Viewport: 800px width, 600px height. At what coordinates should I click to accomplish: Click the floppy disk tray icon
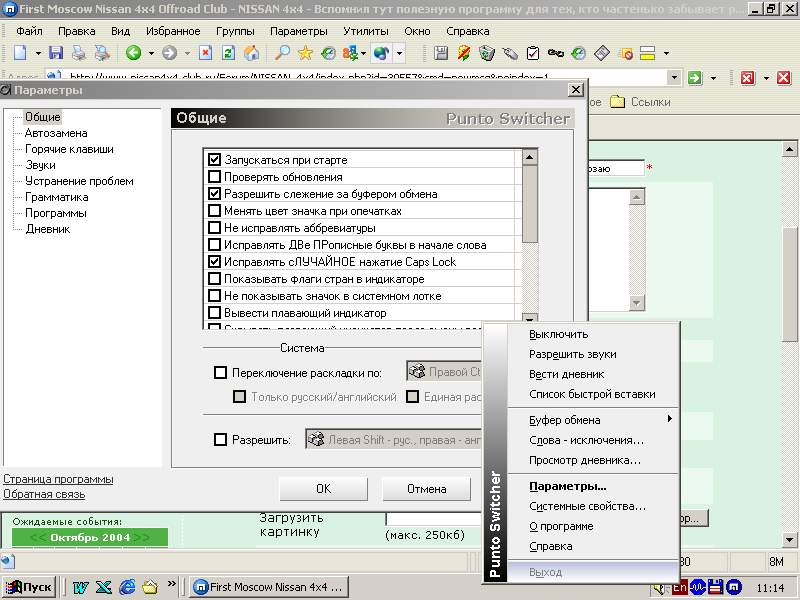click(715, 587)
